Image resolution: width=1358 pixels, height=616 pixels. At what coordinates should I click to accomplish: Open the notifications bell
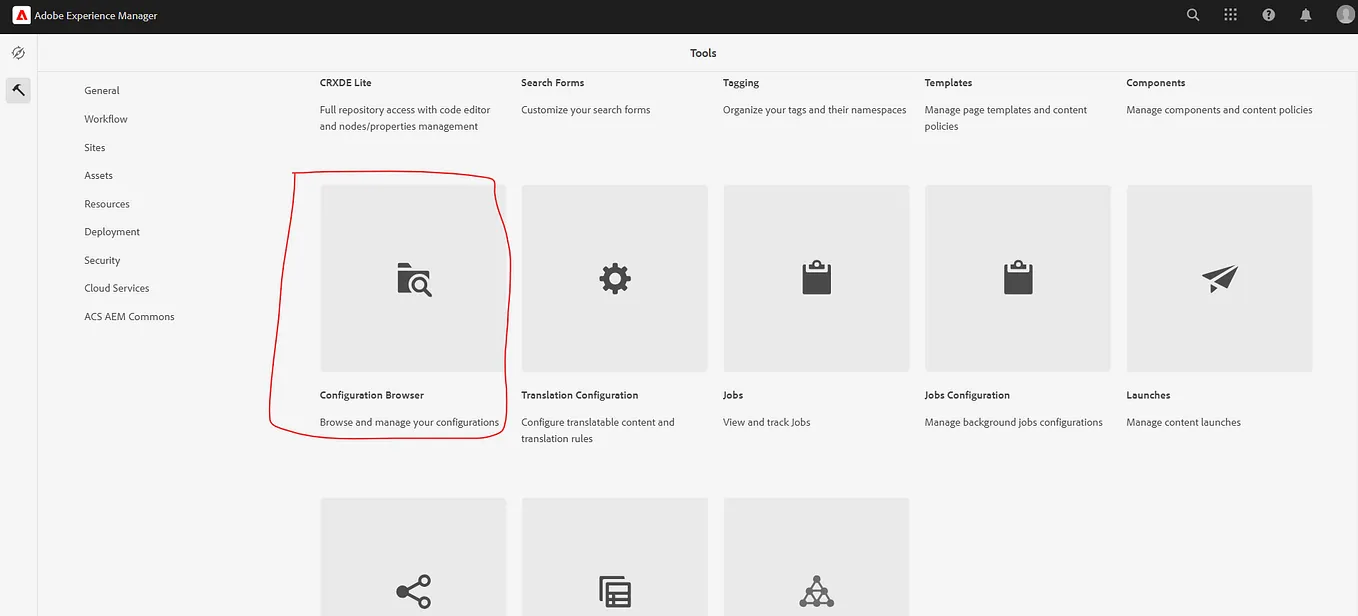pos(1305,14)
